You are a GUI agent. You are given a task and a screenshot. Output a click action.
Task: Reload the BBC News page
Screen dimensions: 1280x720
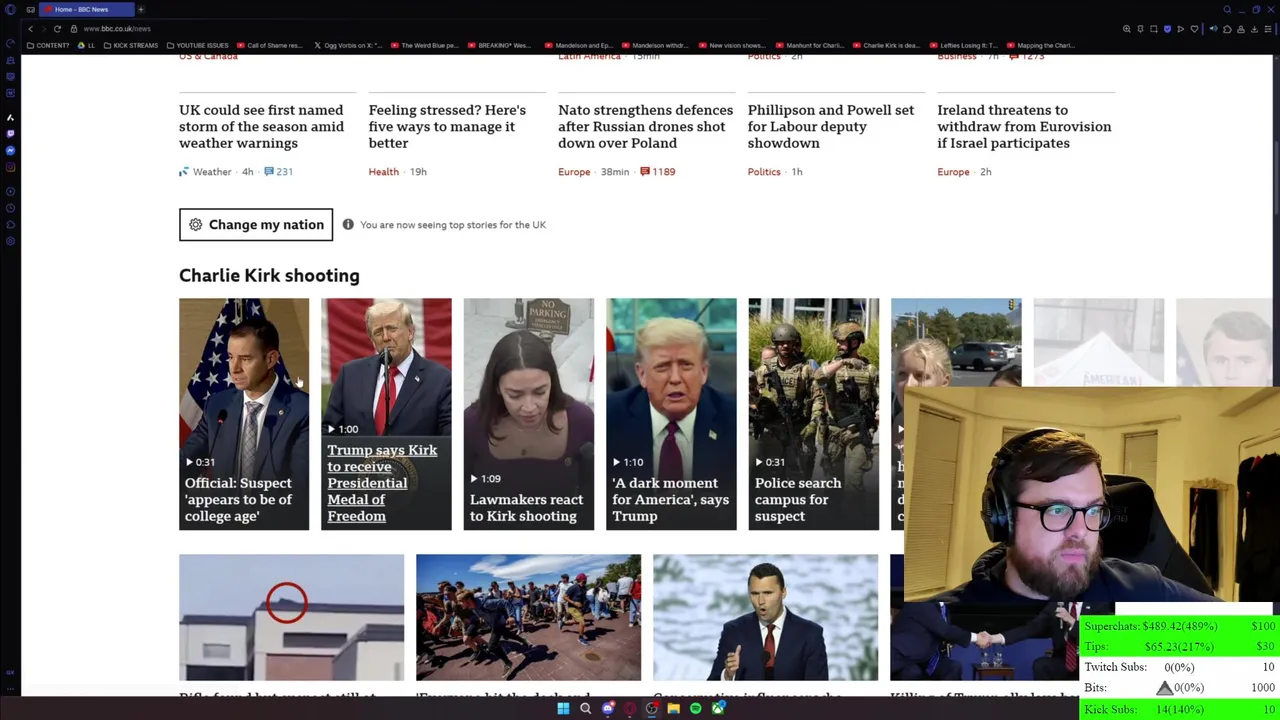pyautogui.click(x=57, y=28)
